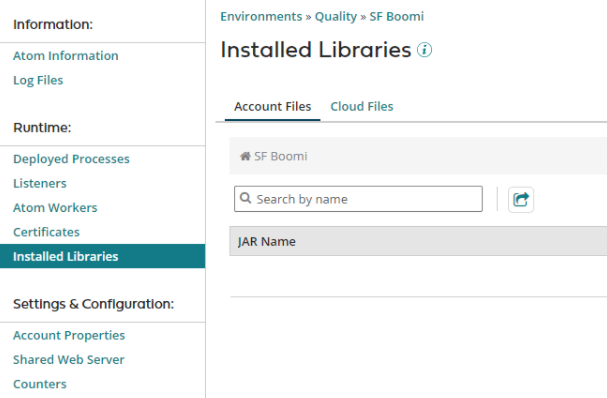607x398 pixels.
Task: Open the Listeners section
Action: tap(40, 184)
